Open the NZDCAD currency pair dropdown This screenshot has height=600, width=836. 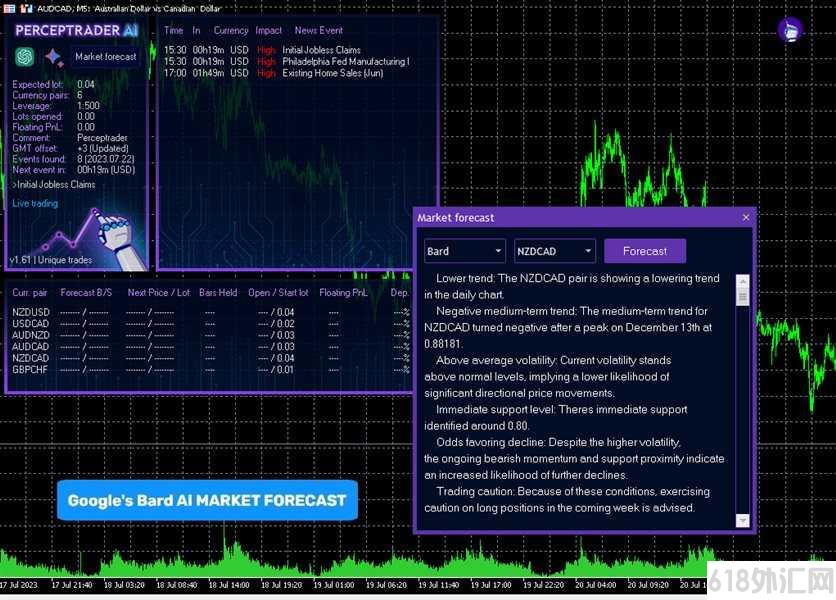click(x=554, y=251)
